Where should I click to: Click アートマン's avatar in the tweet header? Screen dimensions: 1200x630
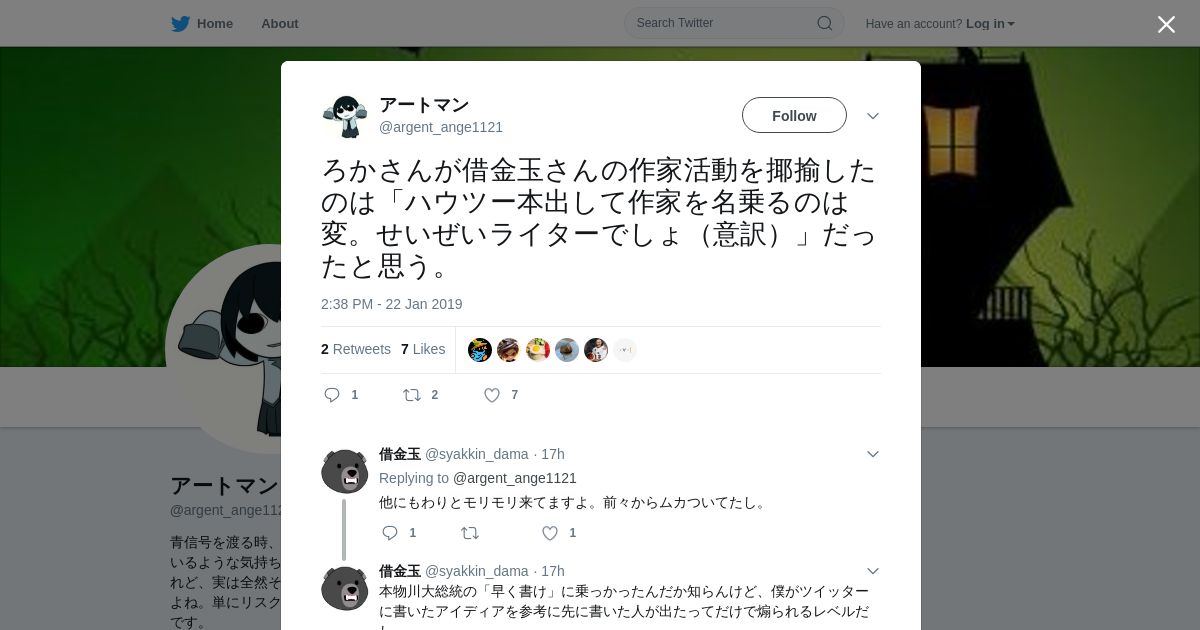pos(345,116)
